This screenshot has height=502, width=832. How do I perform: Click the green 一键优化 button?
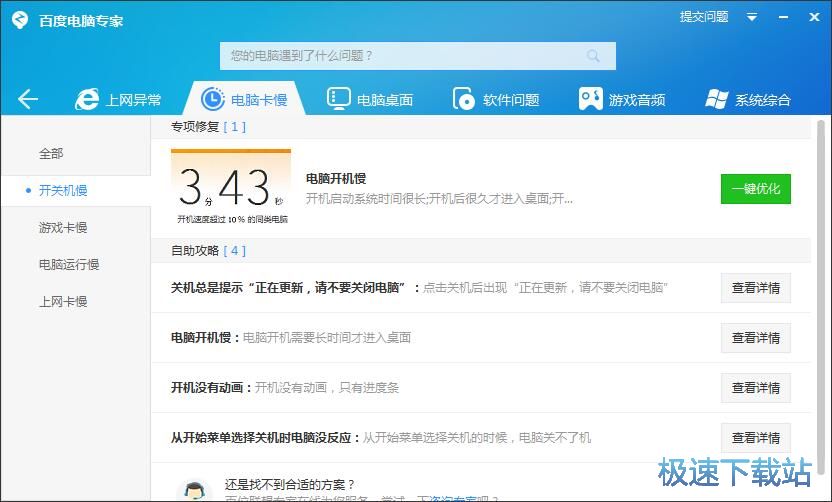point(756,189)
